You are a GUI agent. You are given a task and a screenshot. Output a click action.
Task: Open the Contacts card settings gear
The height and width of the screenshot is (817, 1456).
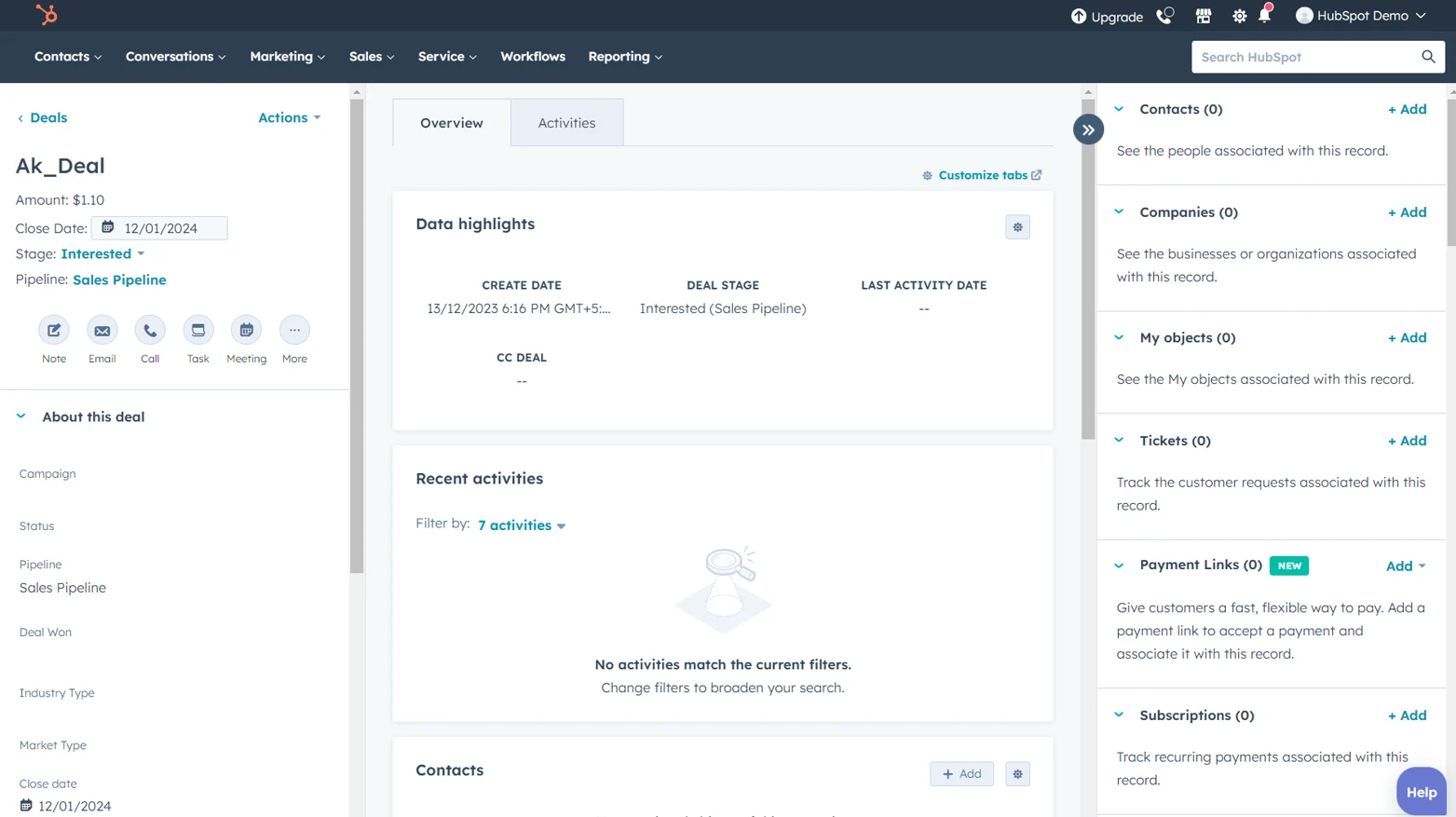point(1017,773)
